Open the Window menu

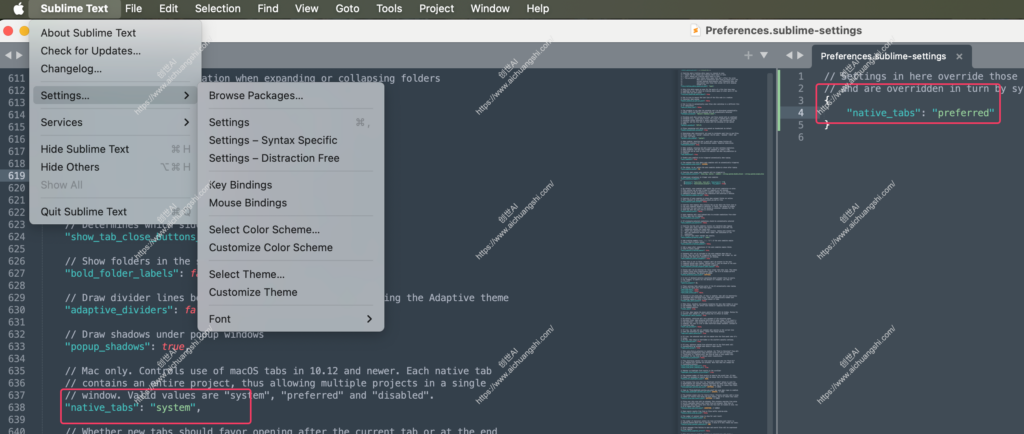[x=490, y=8]
